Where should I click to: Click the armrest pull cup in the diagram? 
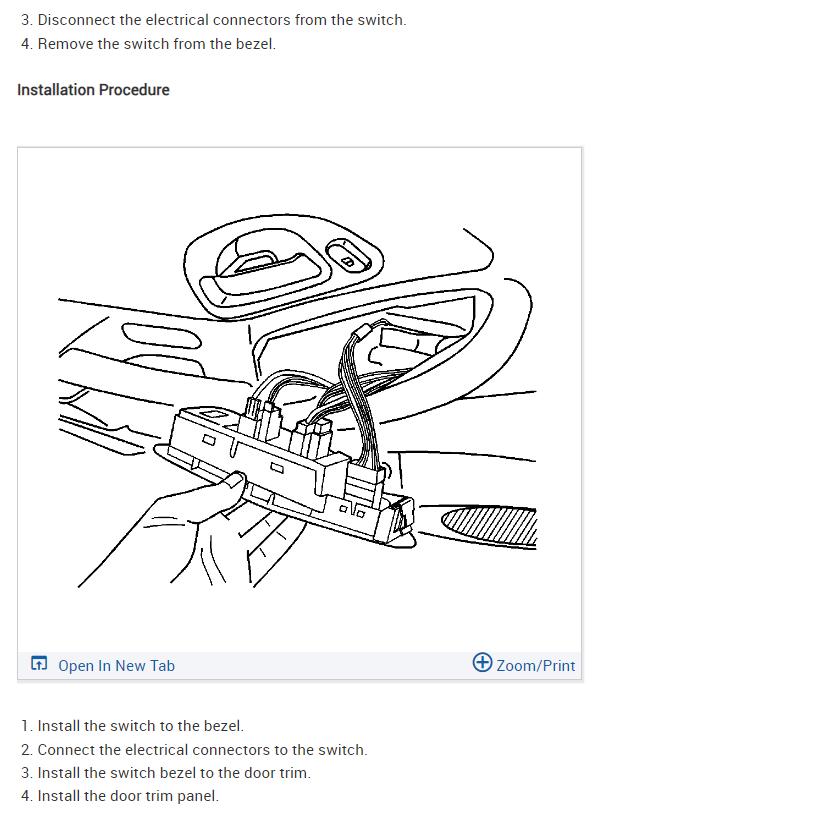159,335
